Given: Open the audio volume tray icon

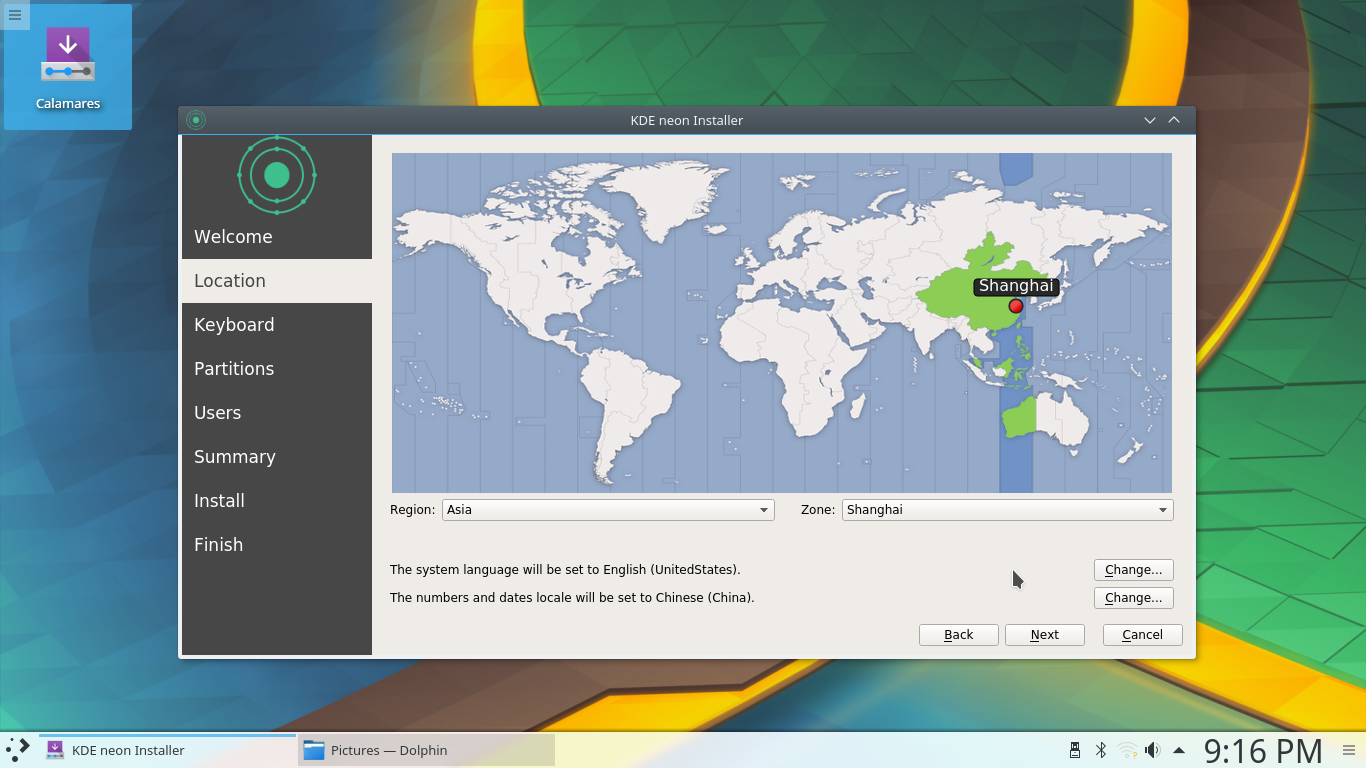Looking at the screenshot, I should (x=1153, y=750).
